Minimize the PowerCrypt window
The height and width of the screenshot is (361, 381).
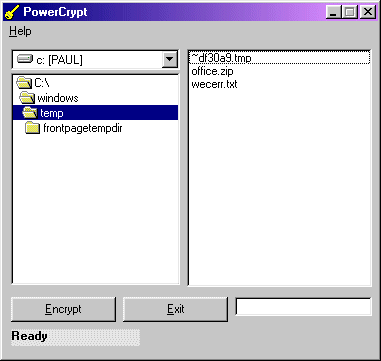pyautogui.click(x=333, y=12)
